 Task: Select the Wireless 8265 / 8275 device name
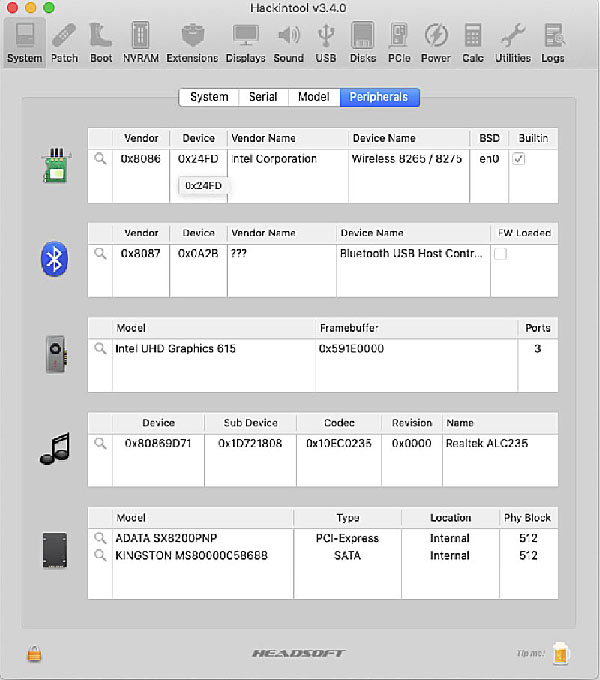coord(407,159)
